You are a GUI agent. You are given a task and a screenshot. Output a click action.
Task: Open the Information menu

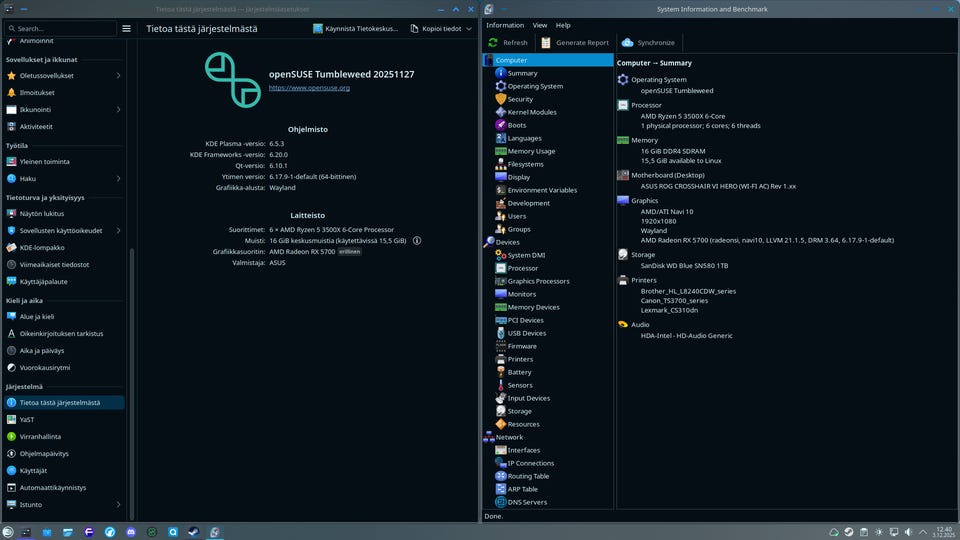(504, 25)
